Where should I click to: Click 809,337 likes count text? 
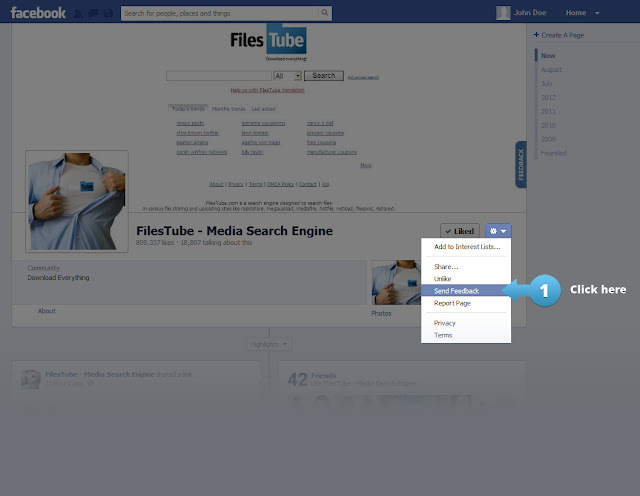click(x=155, y=242)
